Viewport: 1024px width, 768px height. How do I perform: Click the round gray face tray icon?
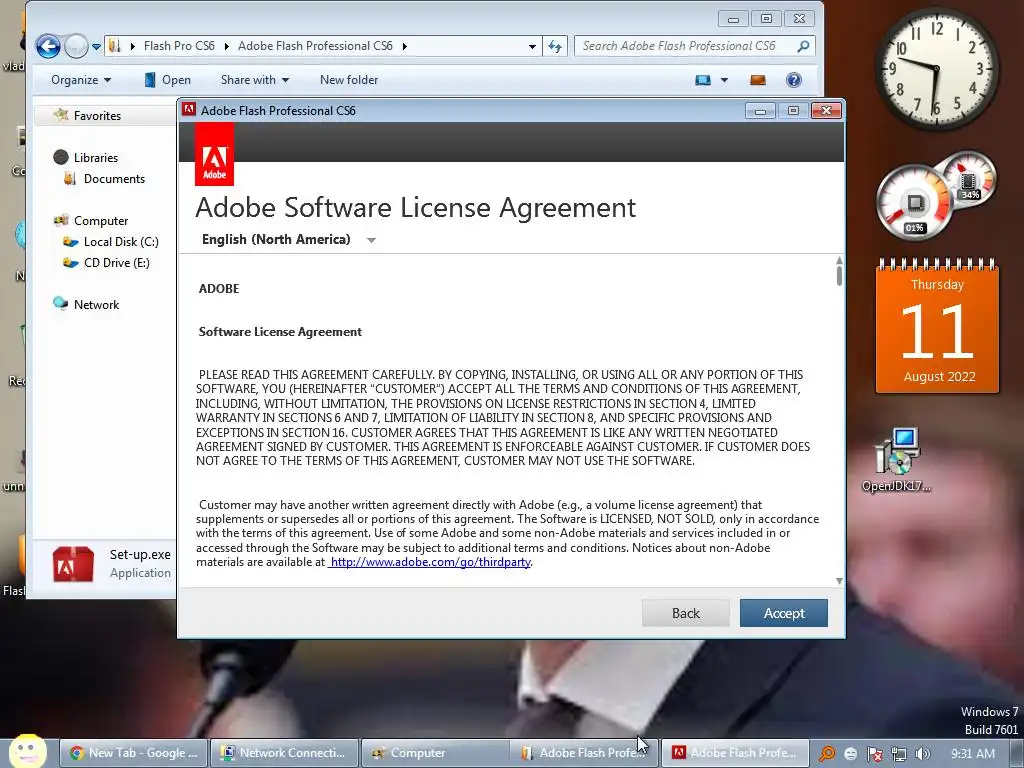(850, 754)
